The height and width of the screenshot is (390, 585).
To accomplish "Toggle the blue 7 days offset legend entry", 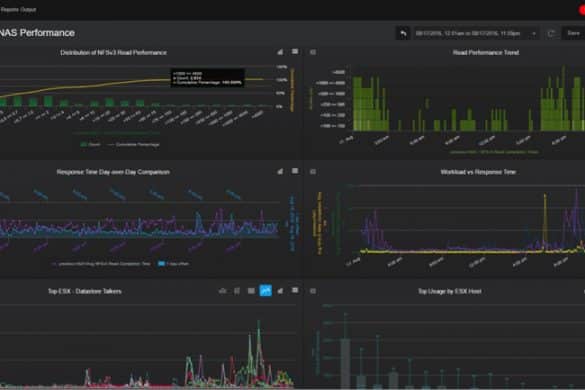I will (x=173, y=264).
